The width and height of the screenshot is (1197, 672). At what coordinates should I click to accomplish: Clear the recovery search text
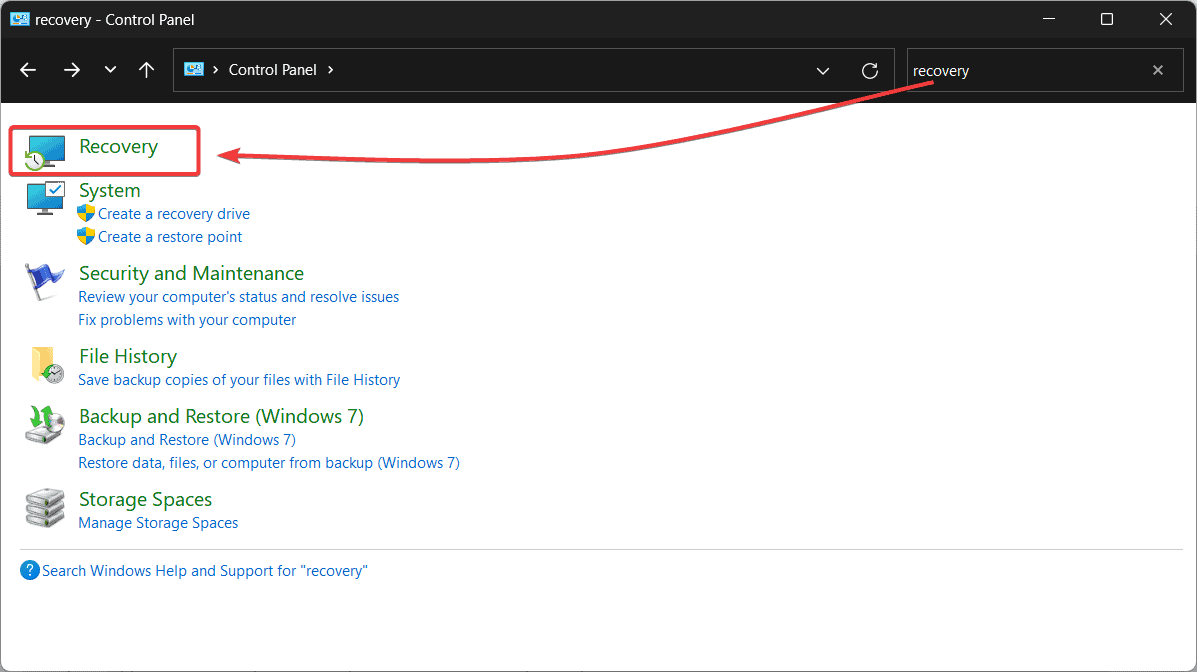coord(1158,70)
